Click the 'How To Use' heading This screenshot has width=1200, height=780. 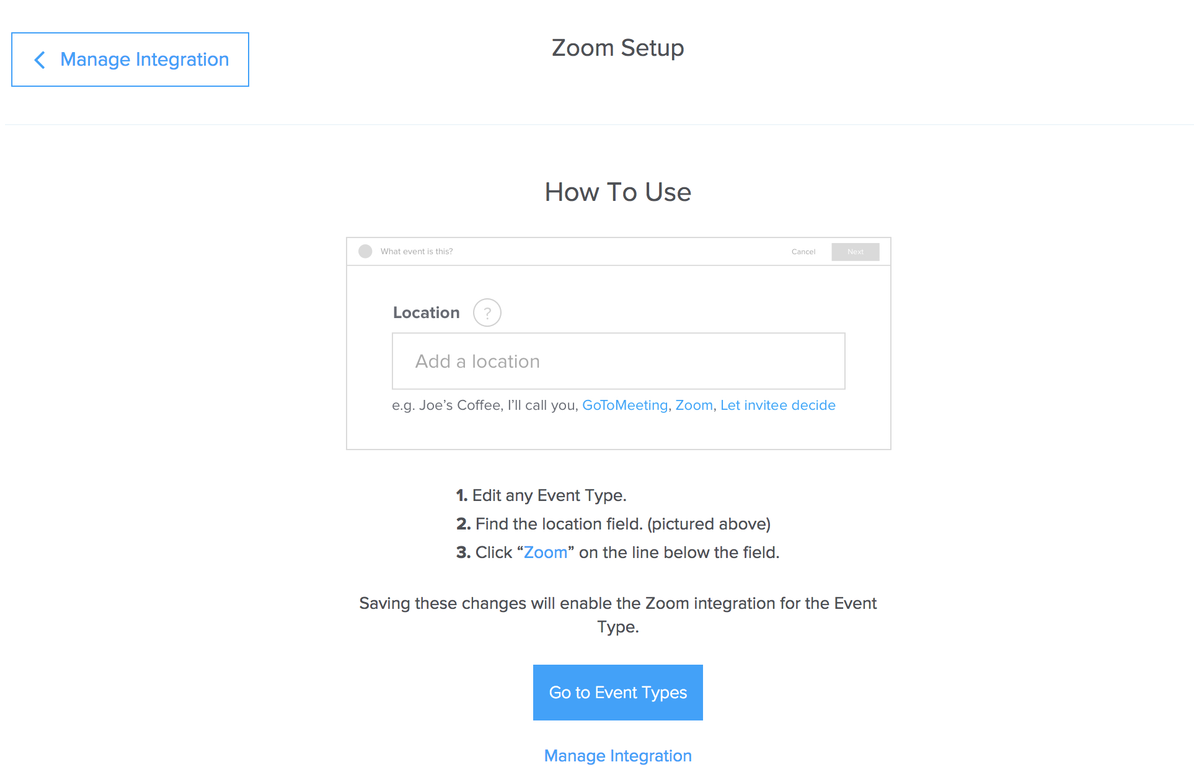coord(618,192)
